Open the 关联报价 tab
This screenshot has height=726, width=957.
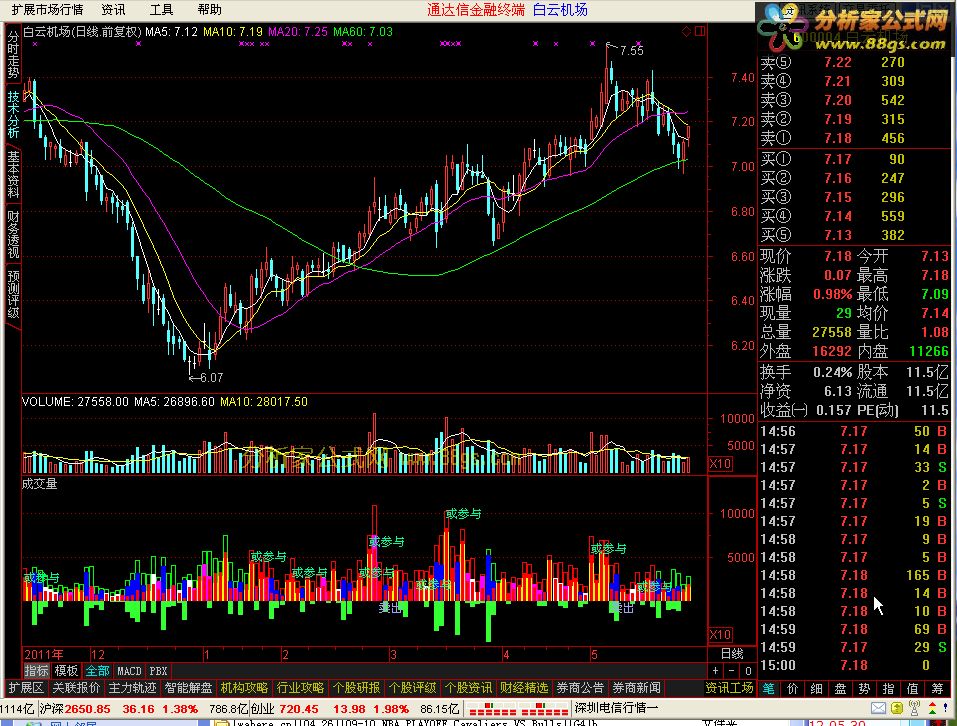[76, 688]
